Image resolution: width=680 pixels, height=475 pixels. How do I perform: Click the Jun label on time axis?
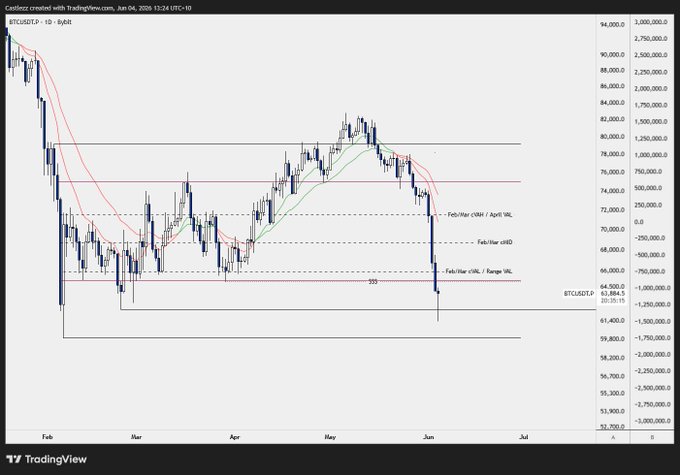point(428,437)
